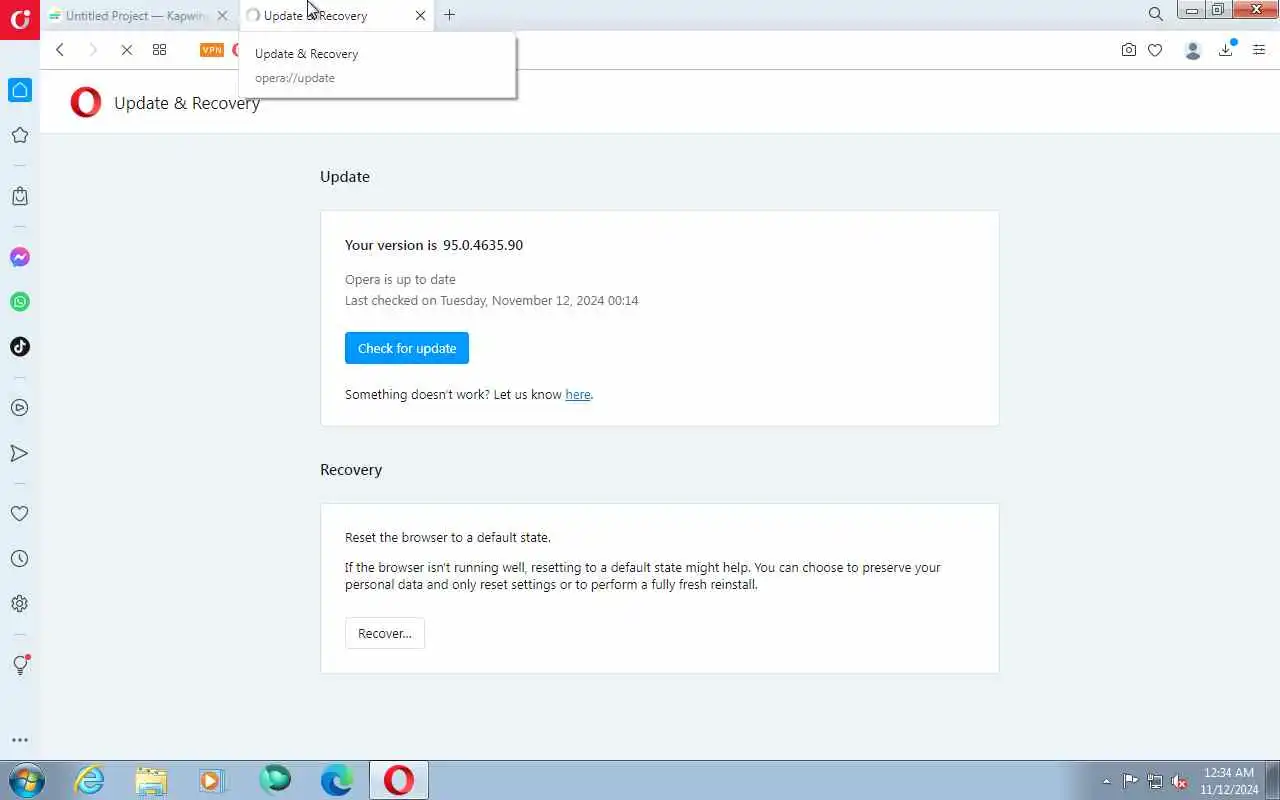Open TikTok in the sidebar
The image size is (1280, 800).
(x=20, y=347)
